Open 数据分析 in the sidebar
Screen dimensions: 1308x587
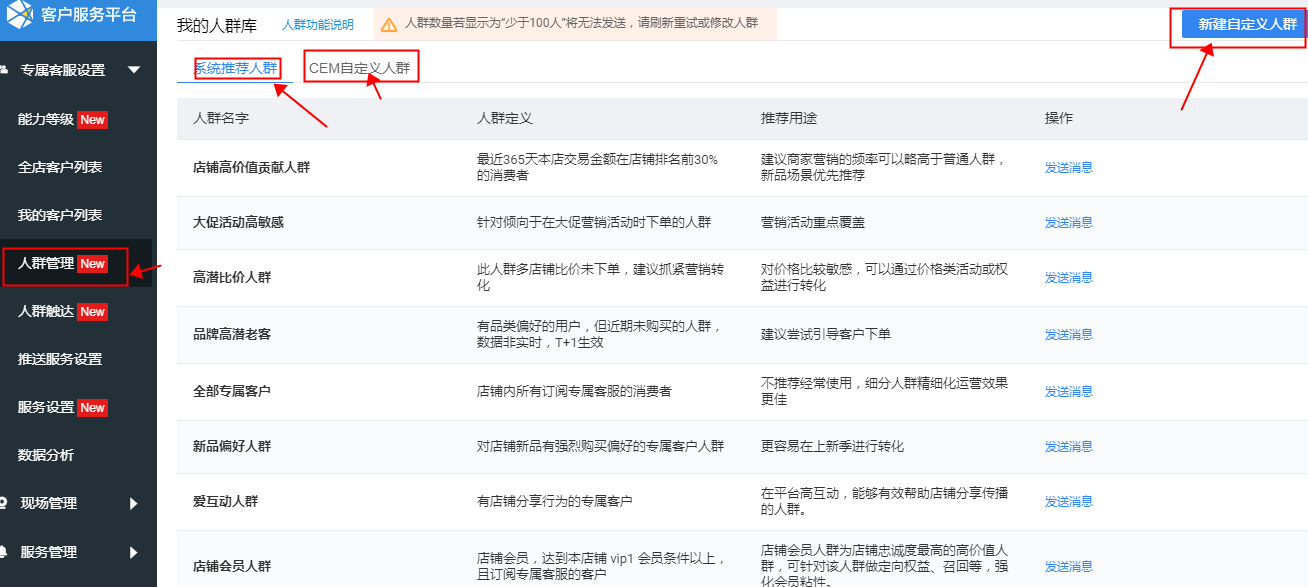coord(46,456)
